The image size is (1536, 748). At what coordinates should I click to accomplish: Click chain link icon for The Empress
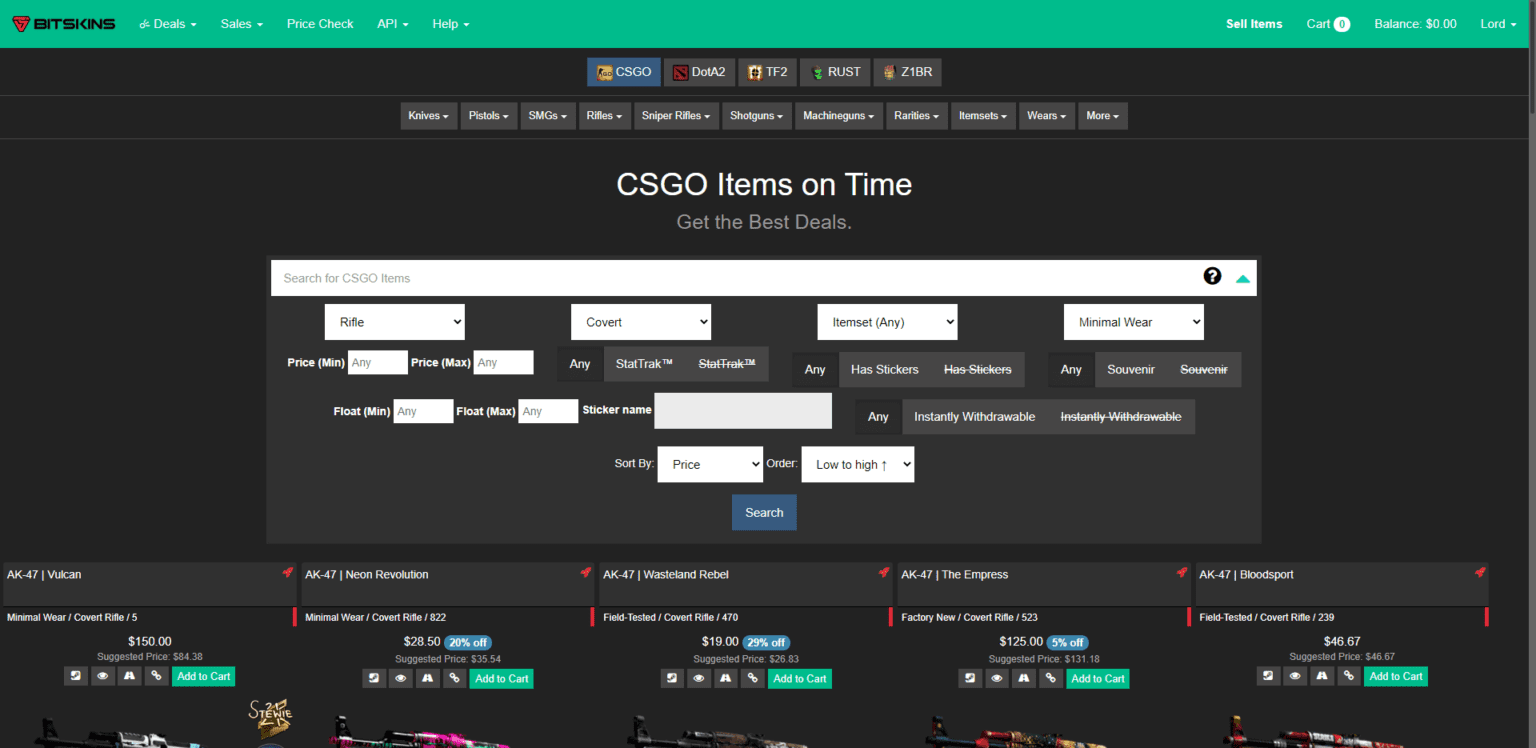(x=1049, y=678)
